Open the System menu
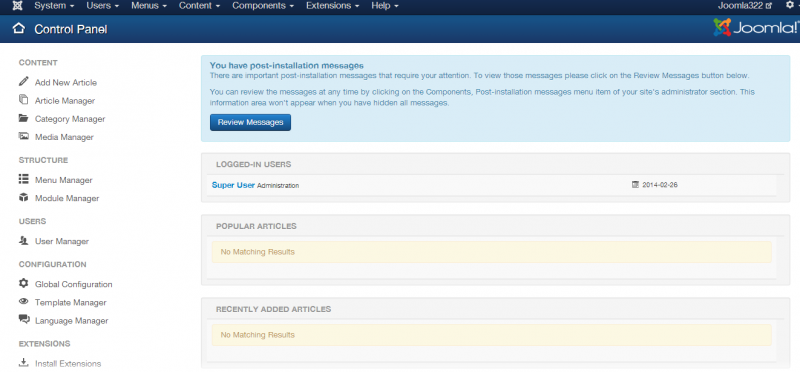Viewport: 800px width, 372px height. [x=54, y=6]
